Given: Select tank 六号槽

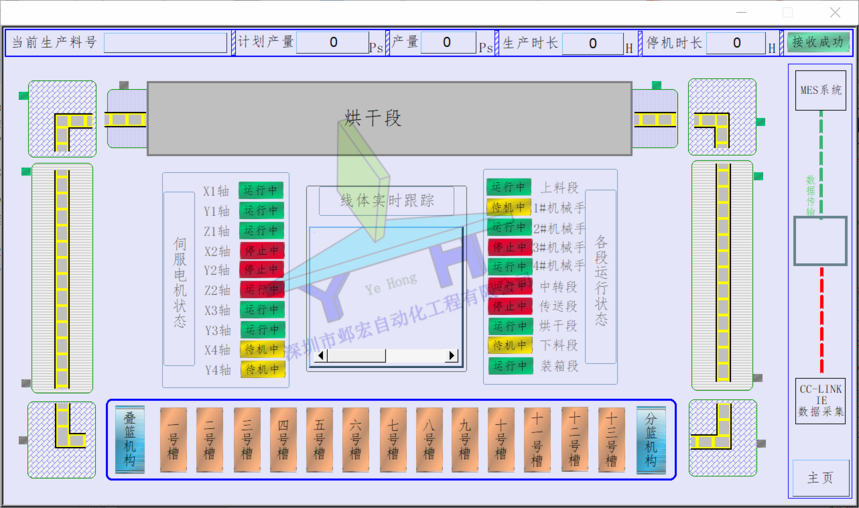Looking at the screenshot, I should pos(356,439).
